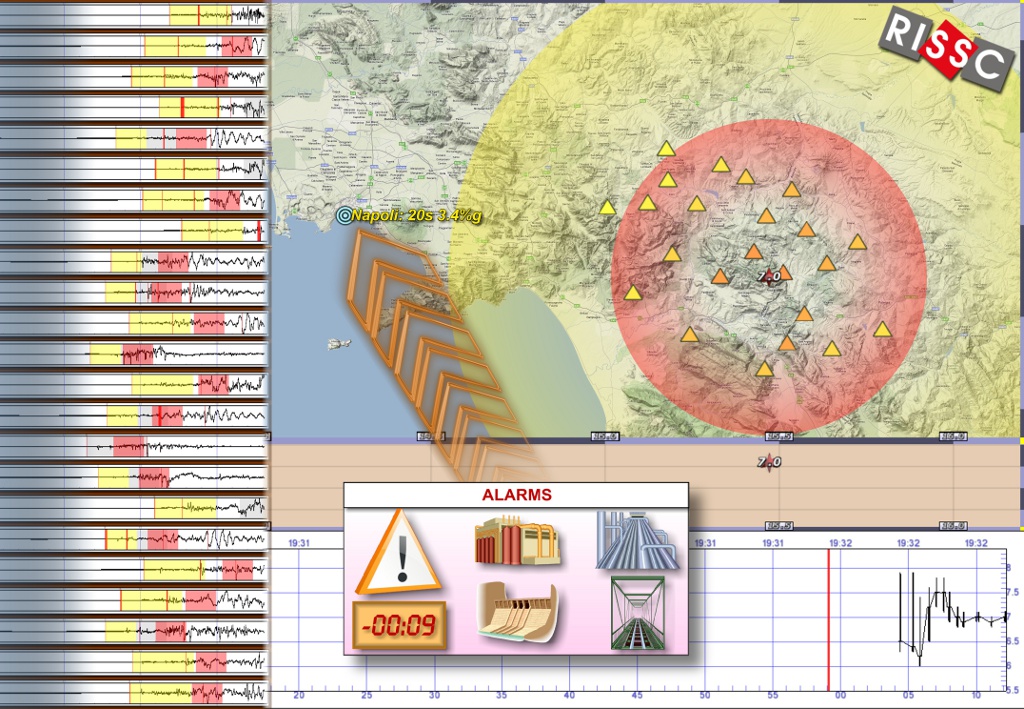
Task: Select the bottommost seismogram trace
Action: tap(133, 692)
